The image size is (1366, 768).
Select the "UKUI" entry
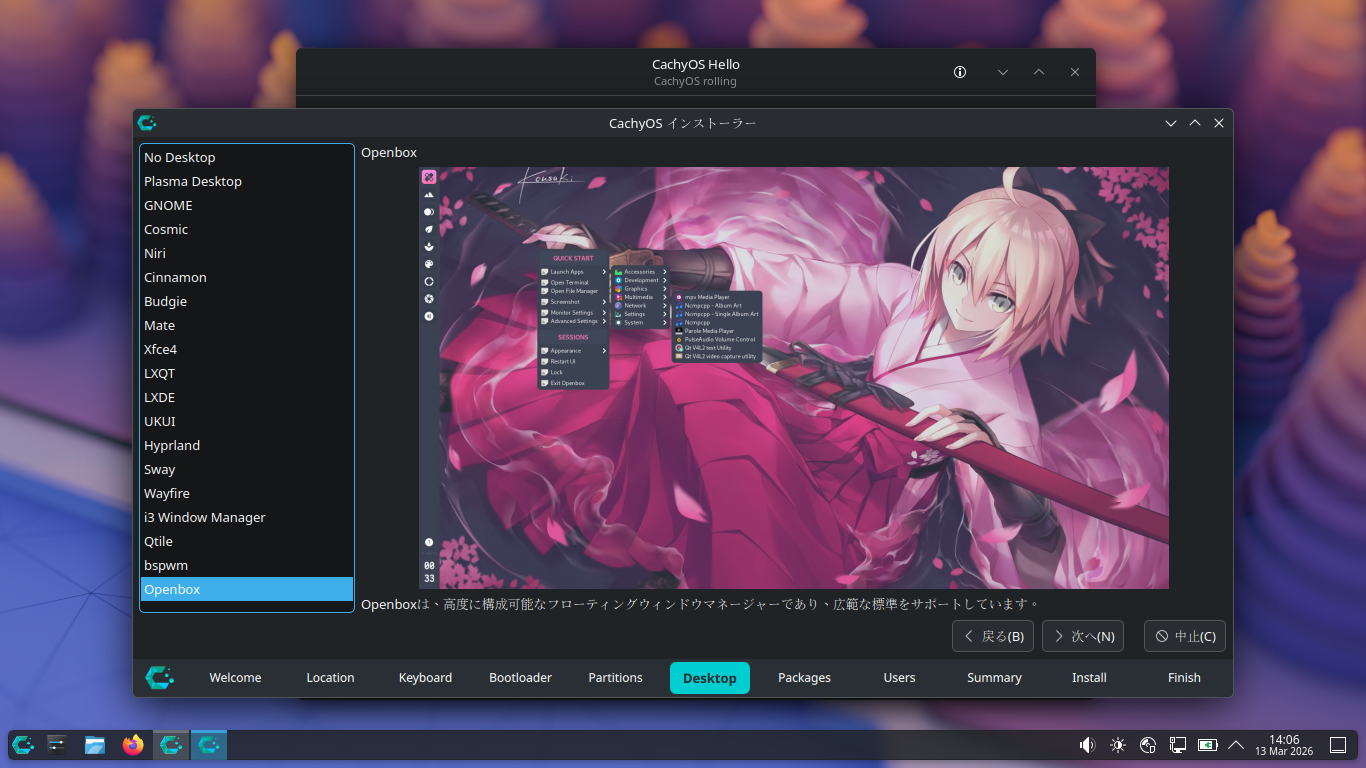point(247,421)
